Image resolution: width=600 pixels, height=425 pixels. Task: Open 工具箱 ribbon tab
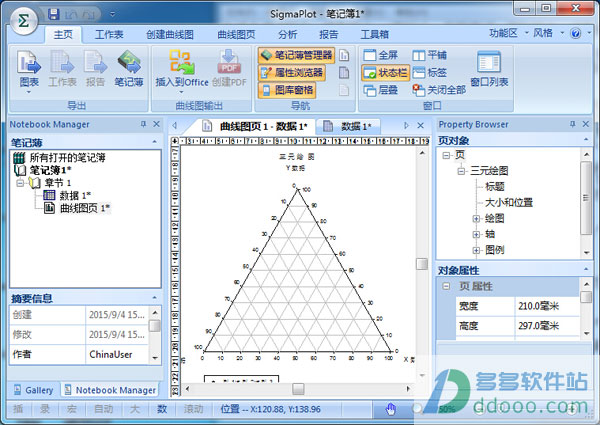click(375, 35)
